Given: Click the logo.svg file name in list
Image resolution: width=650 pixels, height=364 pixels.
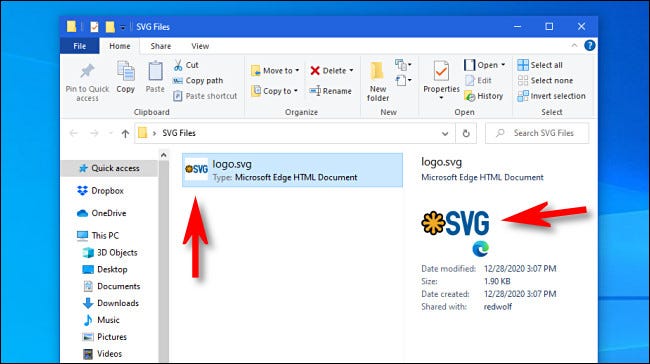Looking at the screenshot, I should pos(232,164).
